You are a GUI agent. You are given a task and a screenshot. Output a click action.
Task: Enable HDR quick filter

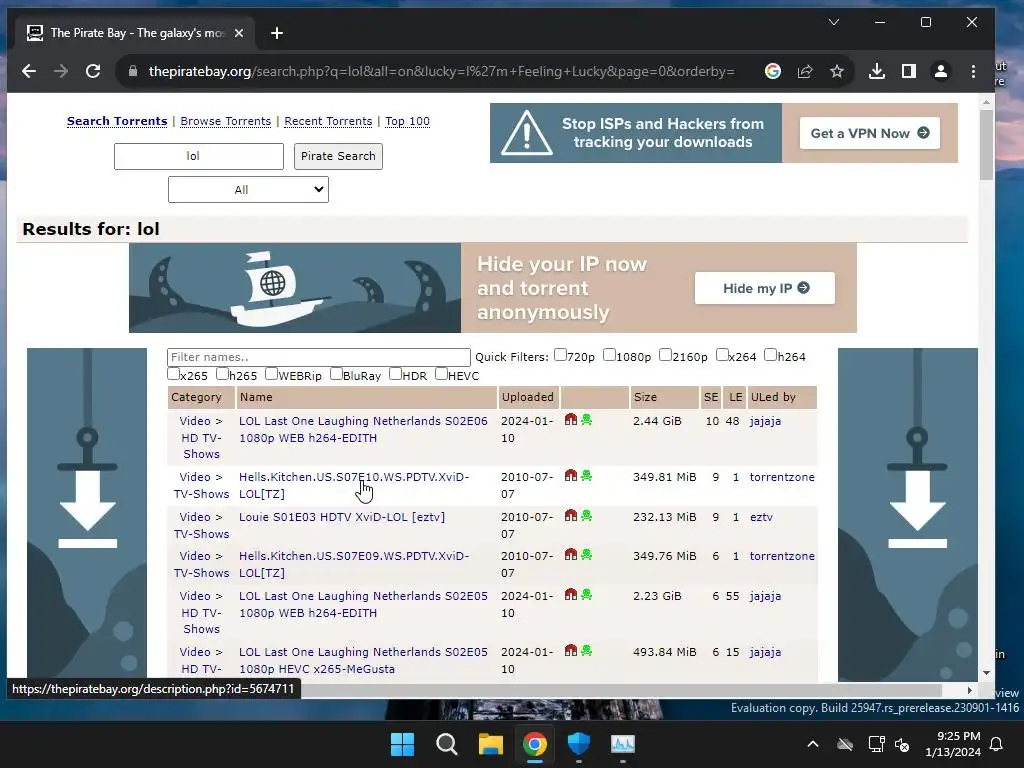pos(395,374)
